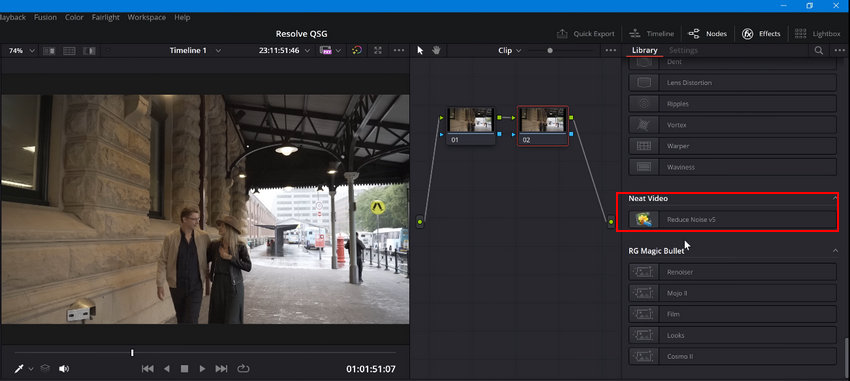Click the search icon in effects library
Viewport: 850px width, 381px height.
[819, 50]
